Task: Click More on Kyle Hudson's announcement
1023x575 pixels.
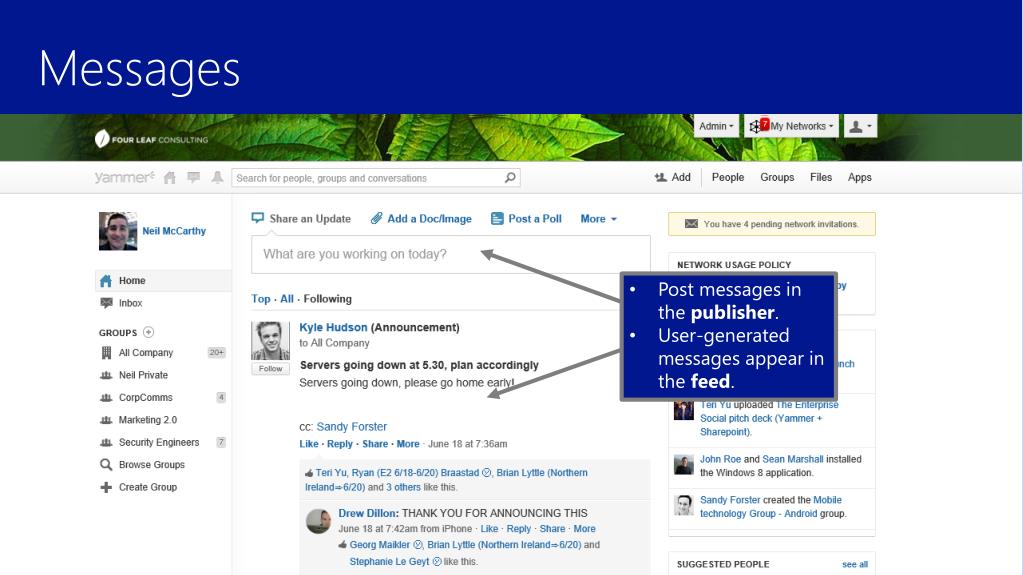Action: [408, 444]
